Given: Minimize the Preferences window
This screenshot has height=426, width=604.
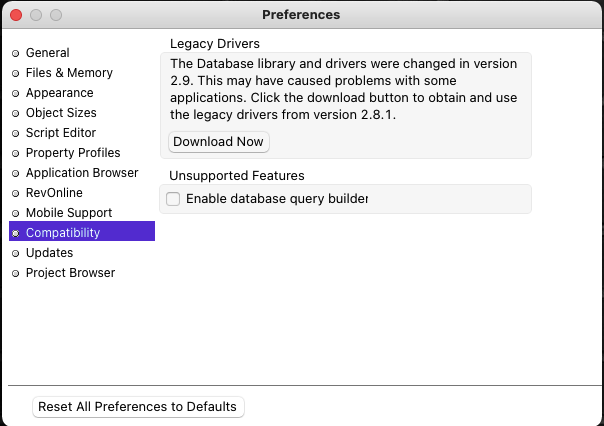Looking at the screenshot, I should point(36,15).
